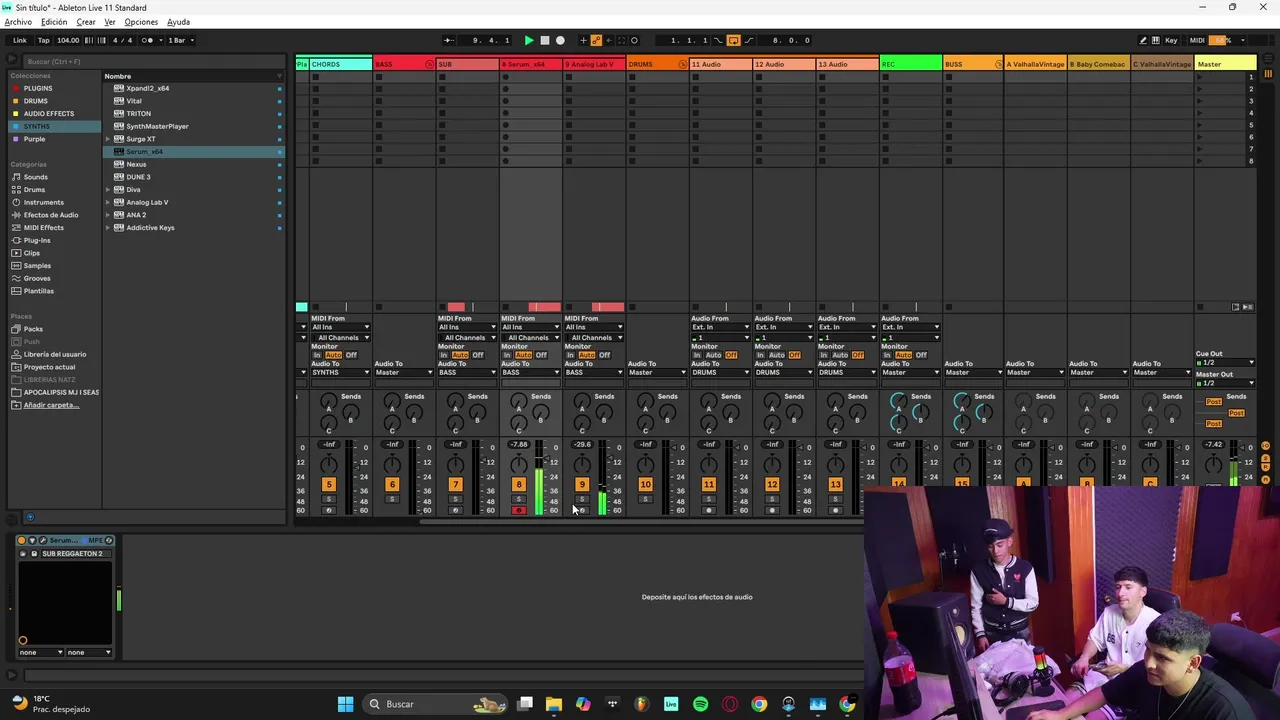Open BASS track Audio To Master dropdown
Image resolution: width=1280 pixels, height=720 pixels.
coord(403,372)
